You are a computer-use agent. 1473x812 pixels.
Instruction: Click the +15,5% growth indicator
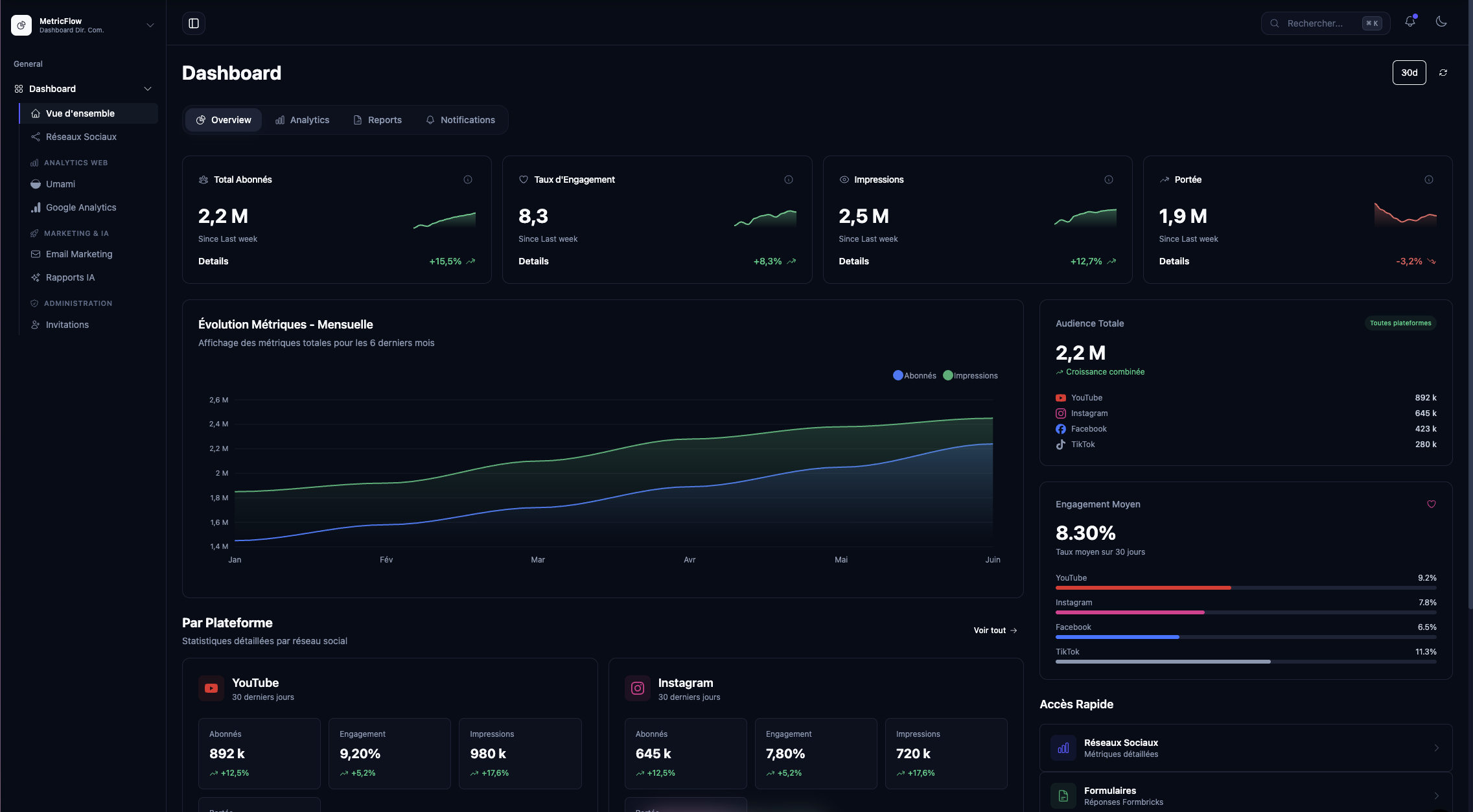click(452, 261)
